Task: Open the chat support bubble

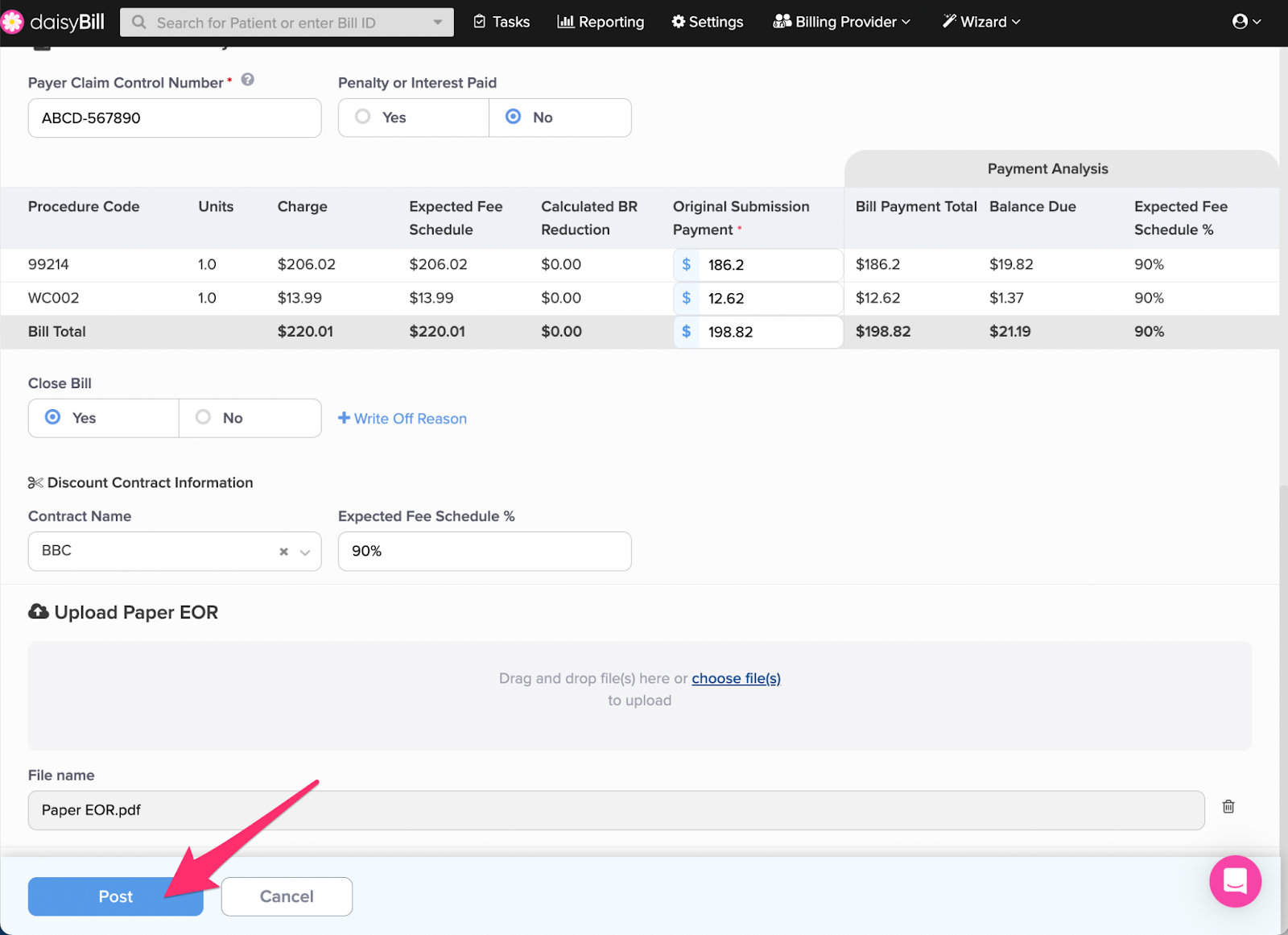Action: tap(1235, 881)
